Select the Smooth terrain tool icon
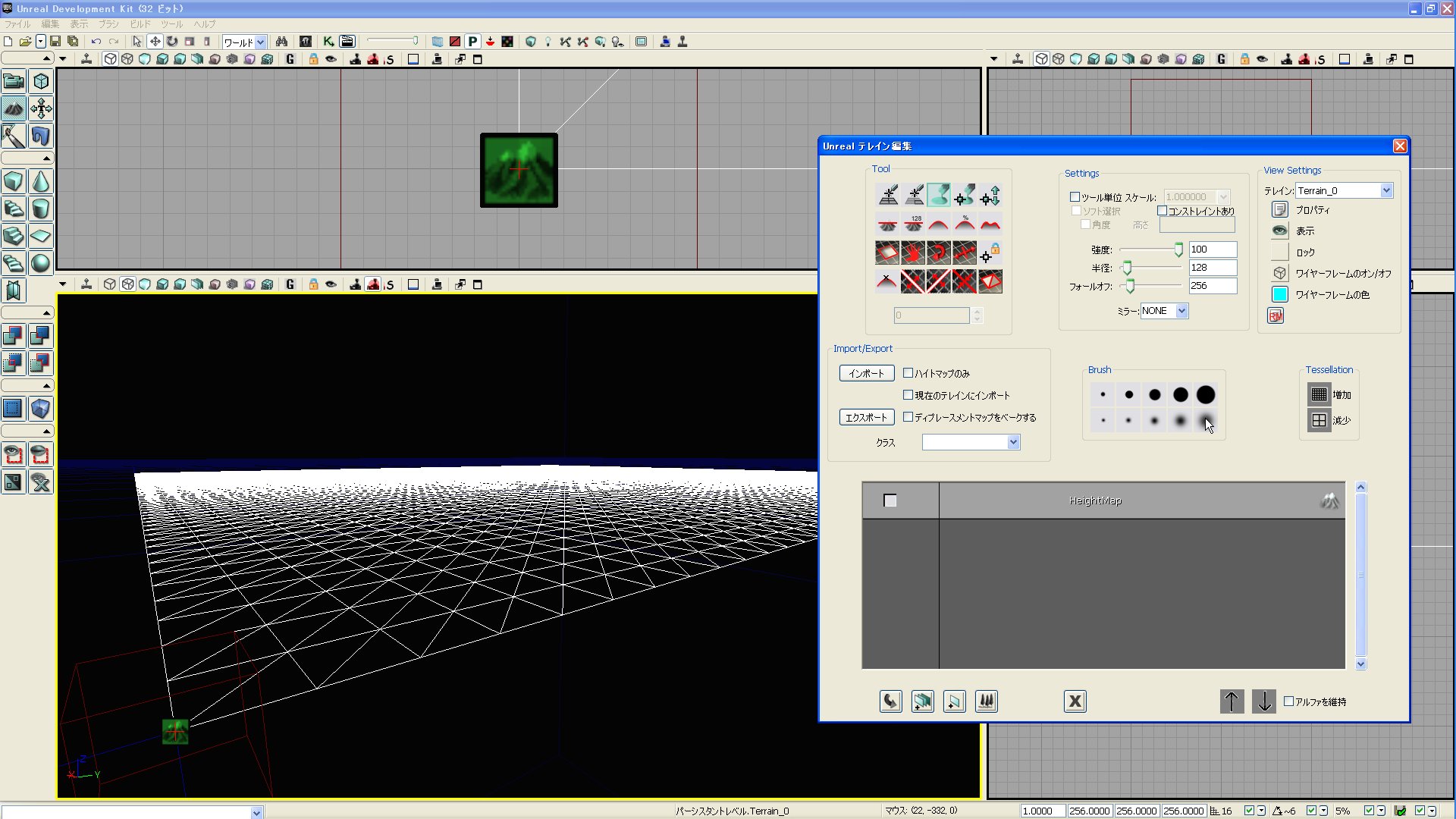This screenshot has width=1456, height=819. [x=939, y=224]
